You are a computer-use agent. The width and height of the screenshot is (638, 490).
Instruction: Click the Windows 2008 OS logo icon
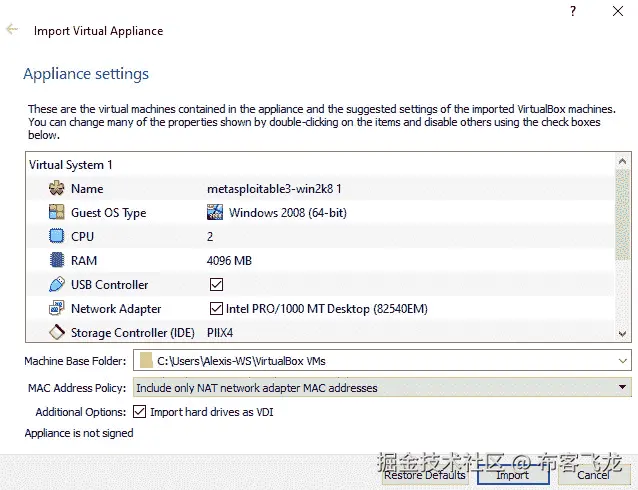click(x=215, y=212)
